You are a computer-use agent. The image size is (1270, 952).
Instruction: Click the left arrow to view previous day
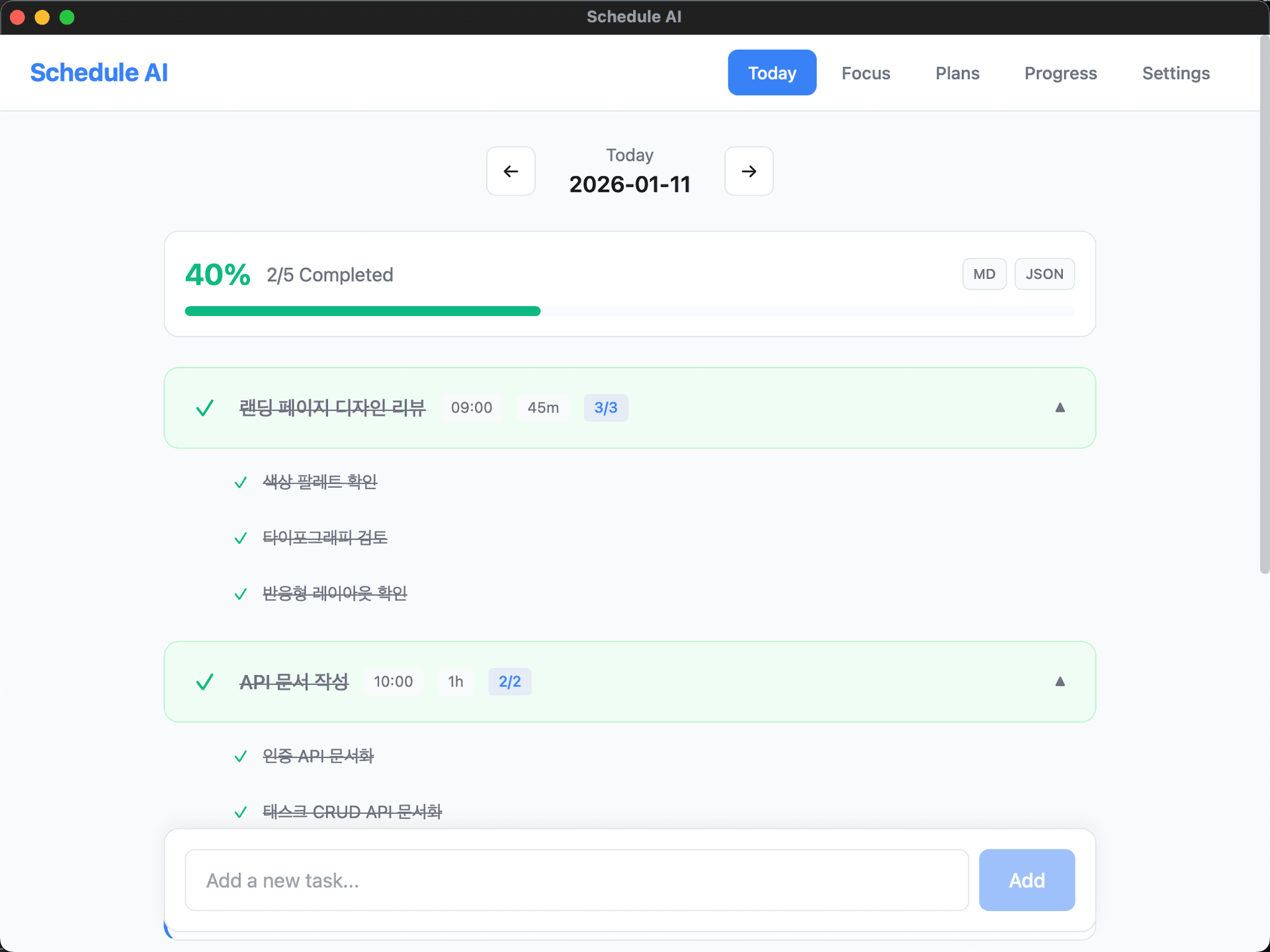(x=510, y=171)
